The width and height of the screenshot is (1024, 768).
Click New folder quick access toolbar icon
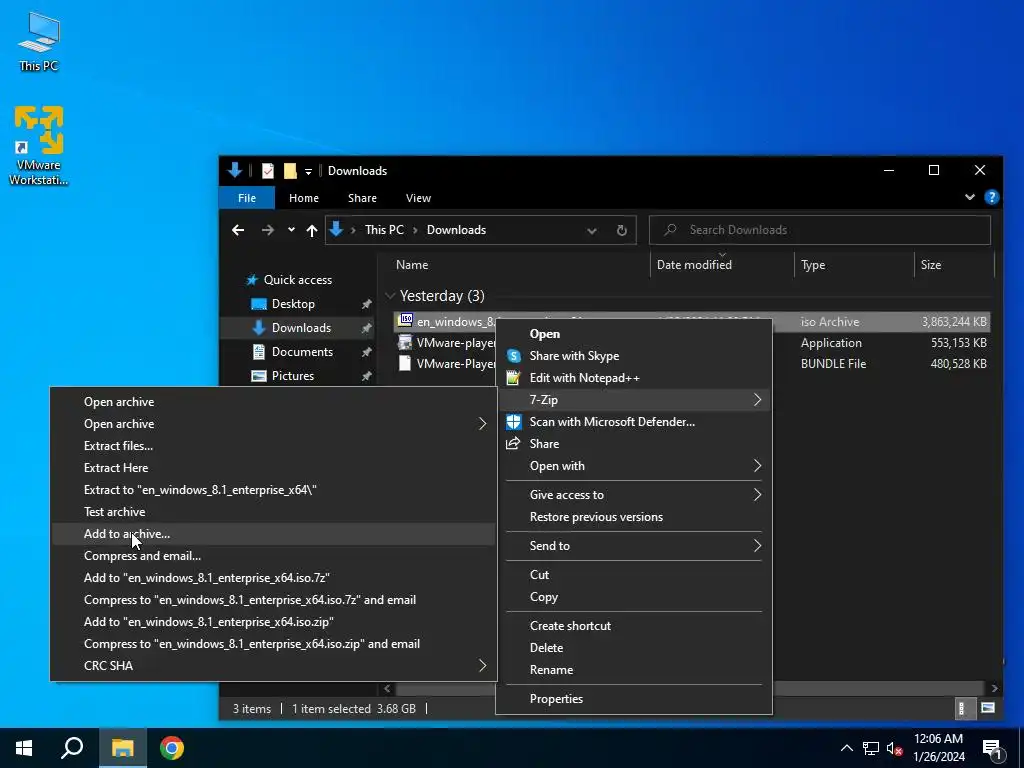pos(290,171)
